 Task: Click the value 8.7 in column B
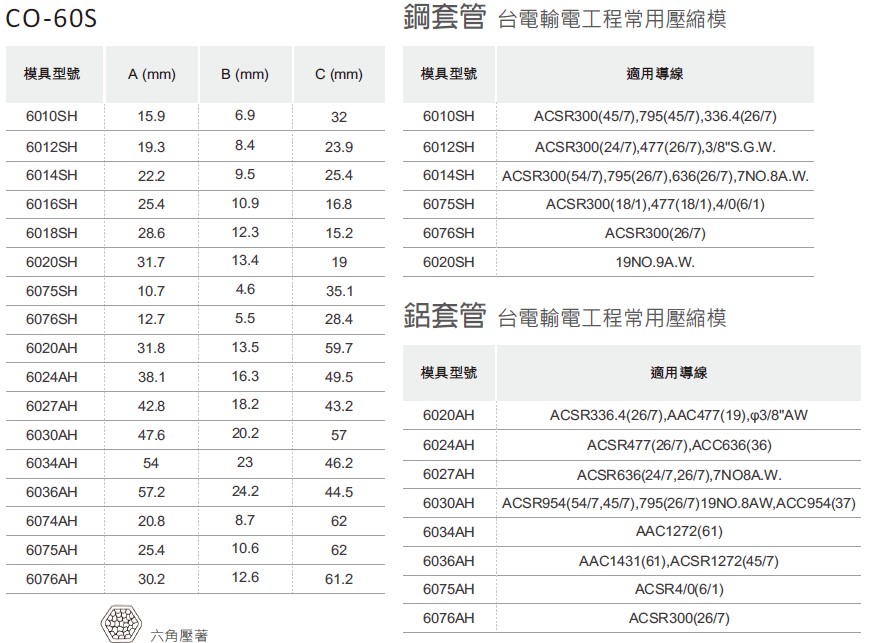tap(245, 520)
